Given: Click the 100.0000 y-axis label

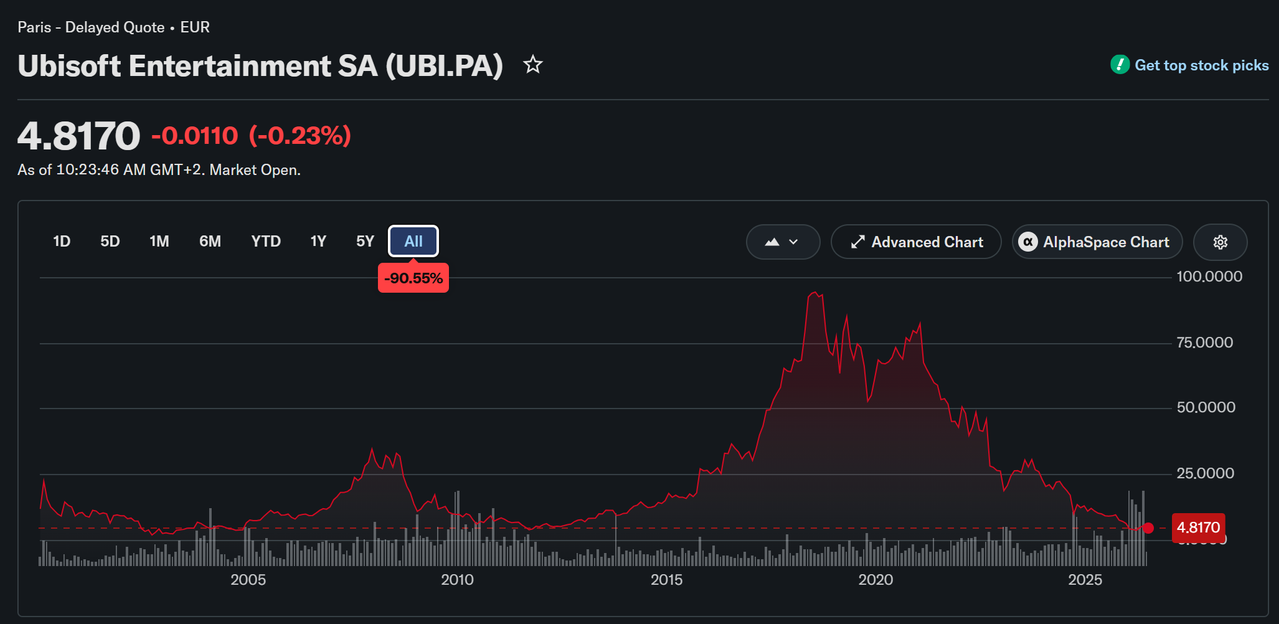Looking at the screenshot, I should pos(1211,276).
